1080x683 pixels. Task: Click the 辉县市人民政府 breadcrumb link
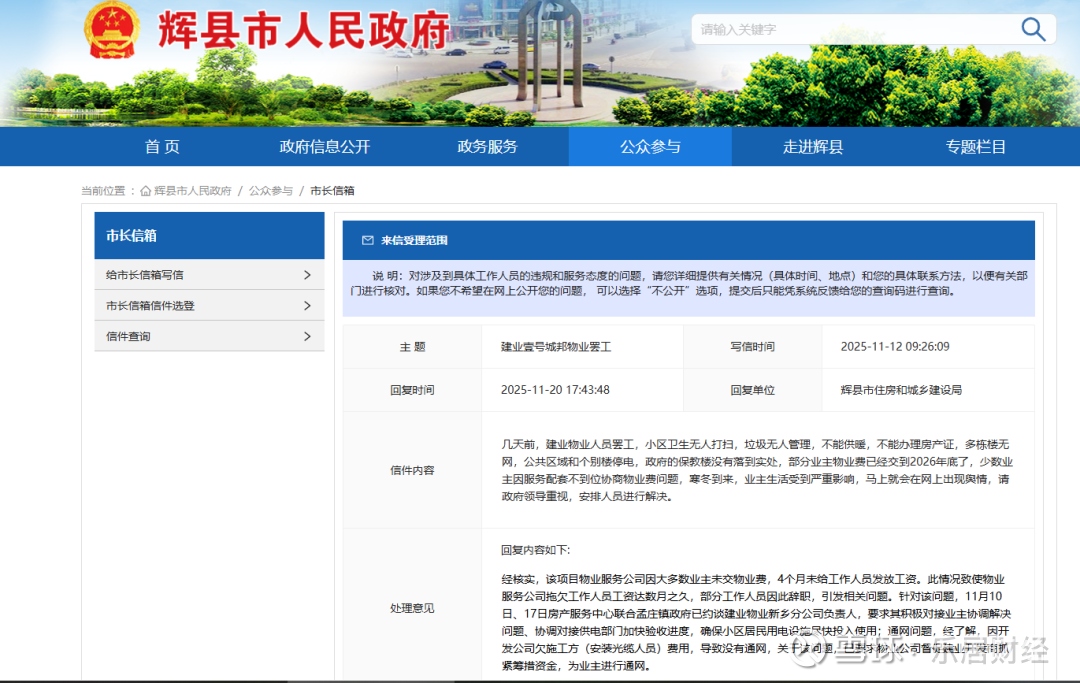point(193,191)
